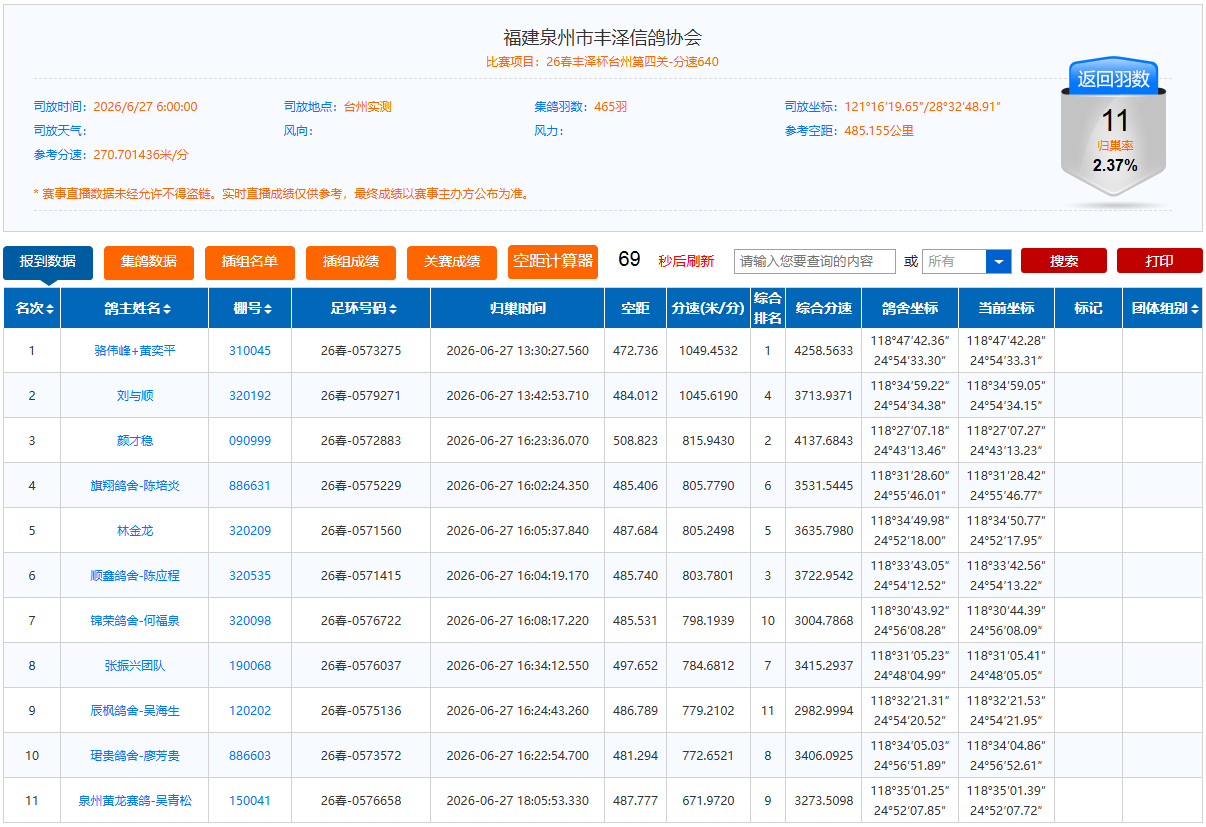Open owner link 辰枫鸽舍-吴海生
The height and width of the screenshot is (827, 1206).
[135, 711]
